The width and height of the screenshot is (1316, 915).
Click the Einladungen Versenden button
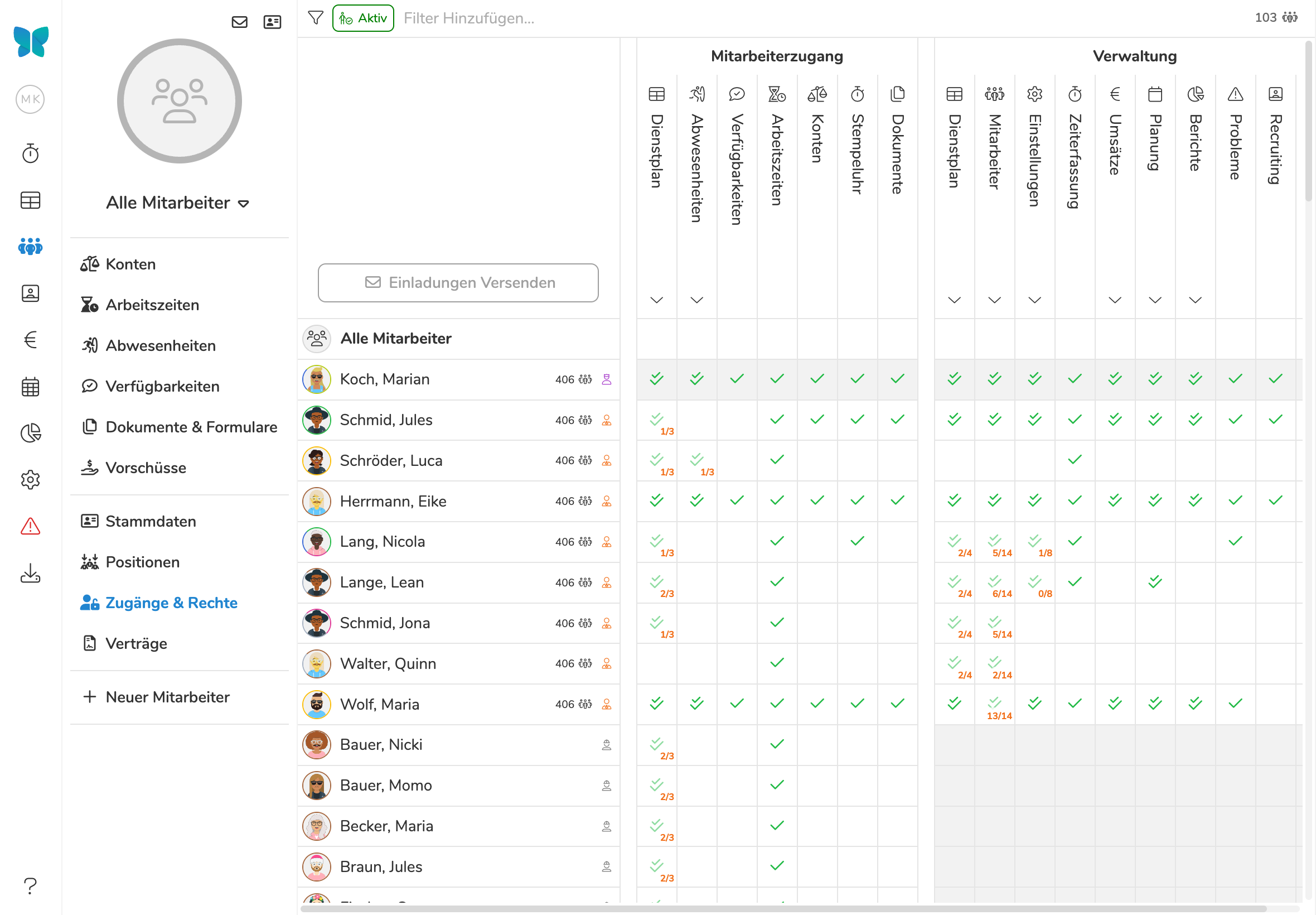click(458, 283)
